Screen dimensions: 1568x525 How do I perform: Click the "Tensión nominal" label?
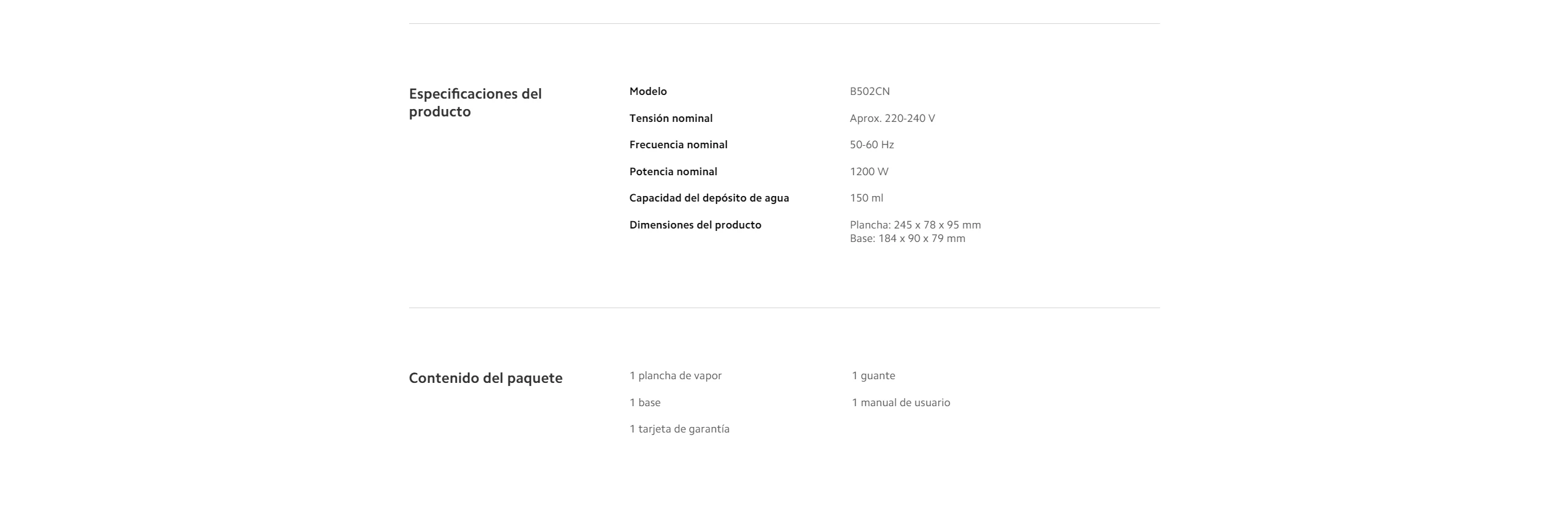671,118
